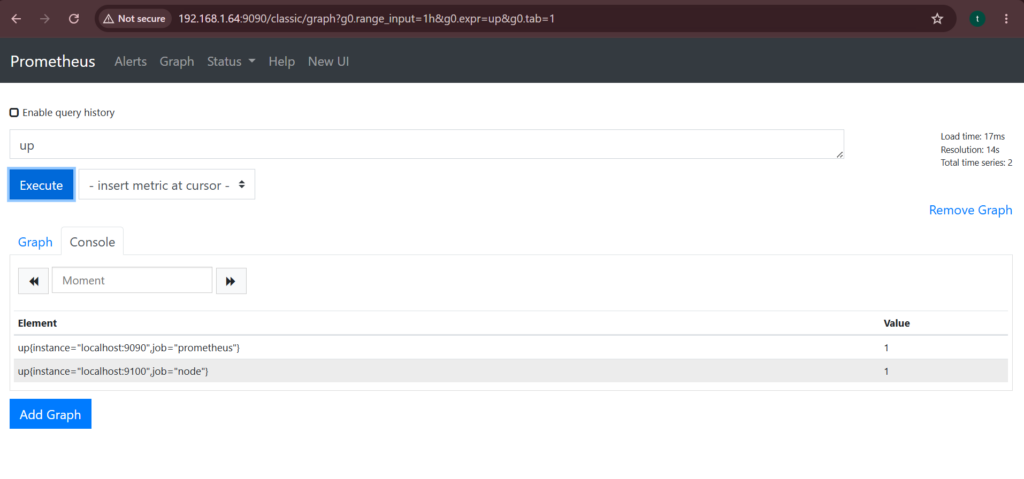Viewport: 1024px width, 479px height.
Task: Enable query history checkbox
Action: tap(14, 112)
